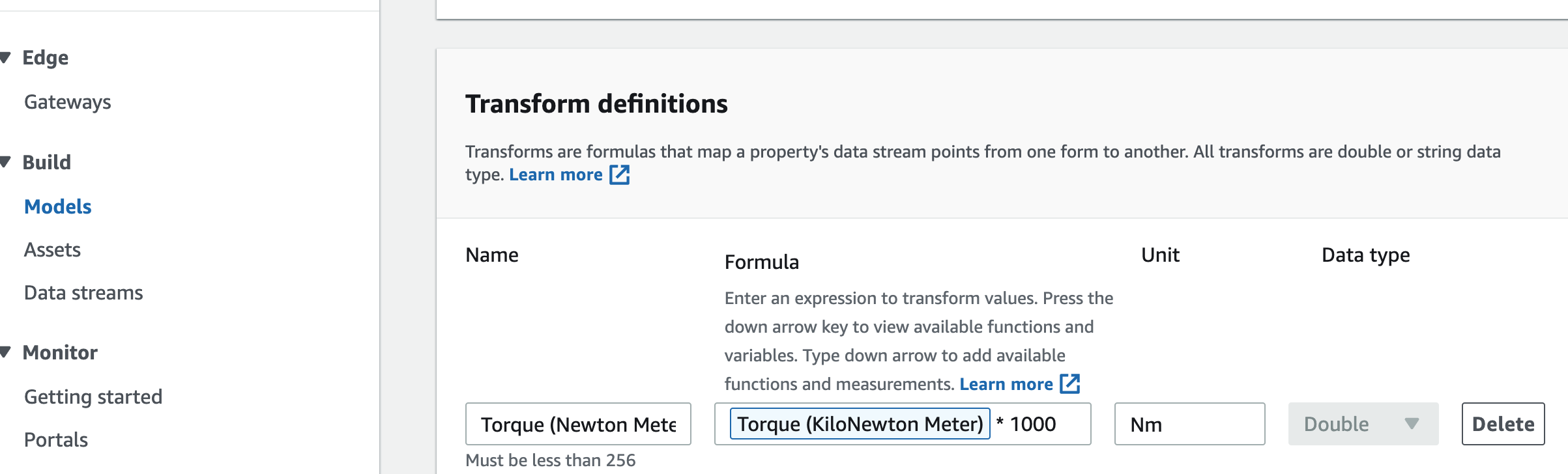This screenshot has width=1568, height=474.
Task: Click the Name field showing Torque (Newton Meter)
Action: coord(577,424)
